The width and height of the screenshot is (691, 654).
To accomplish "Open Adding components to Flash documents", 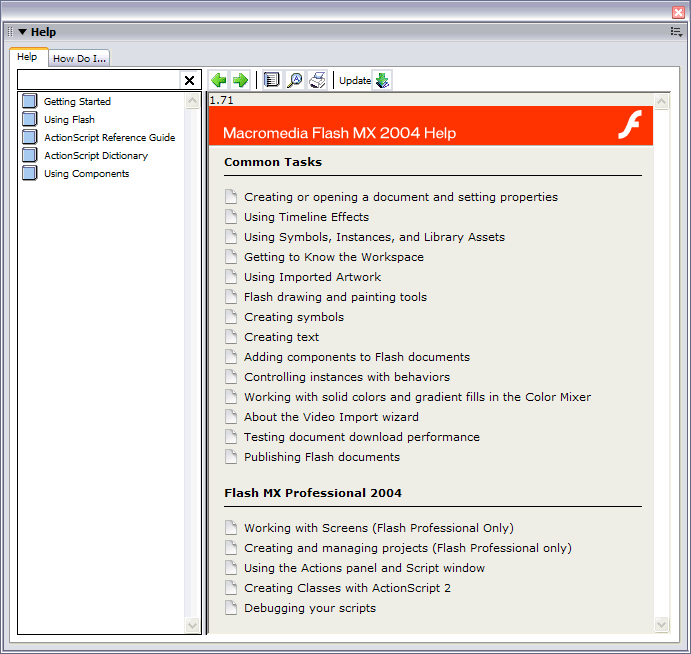I will pos(357,357).
